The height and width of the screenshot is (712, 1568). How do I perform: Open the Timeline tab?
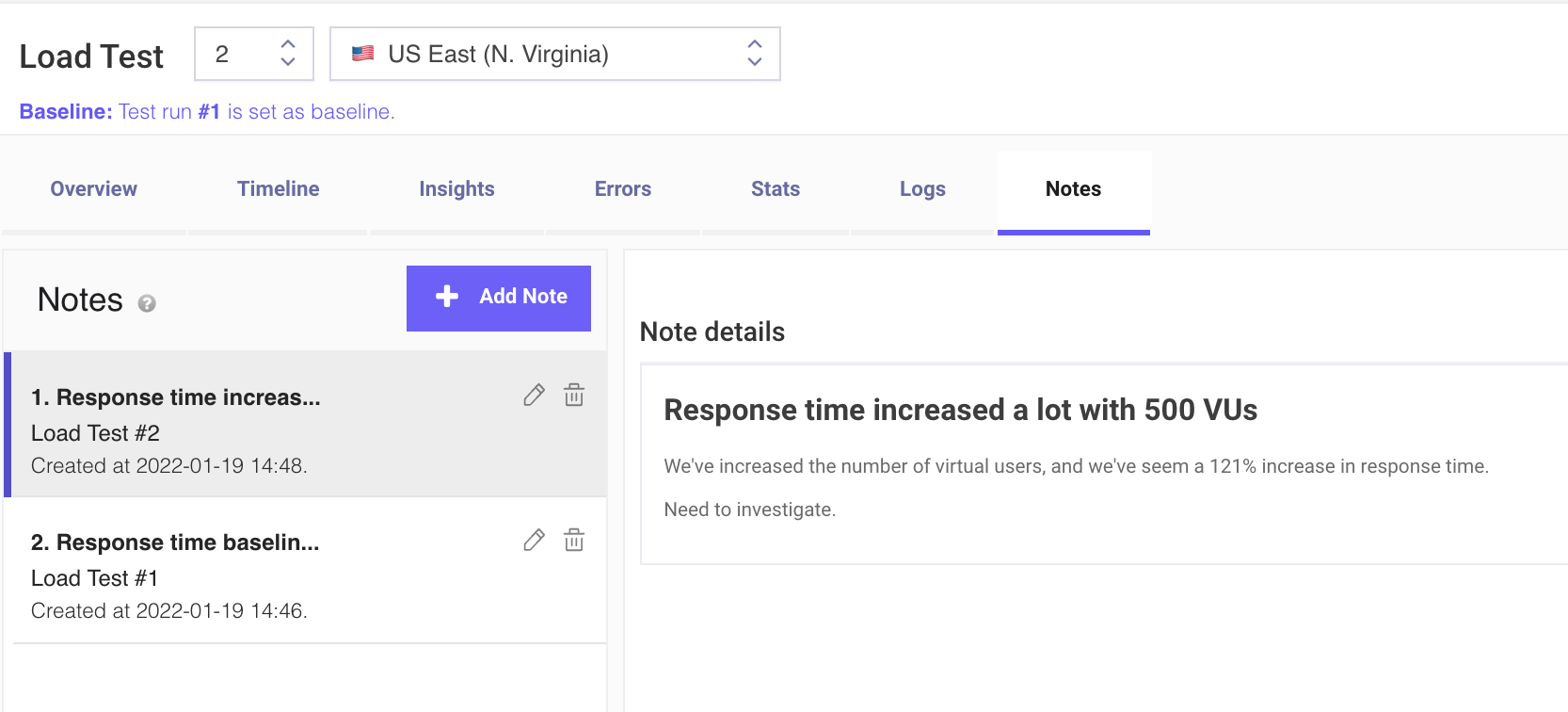click(x=279, y=189)
